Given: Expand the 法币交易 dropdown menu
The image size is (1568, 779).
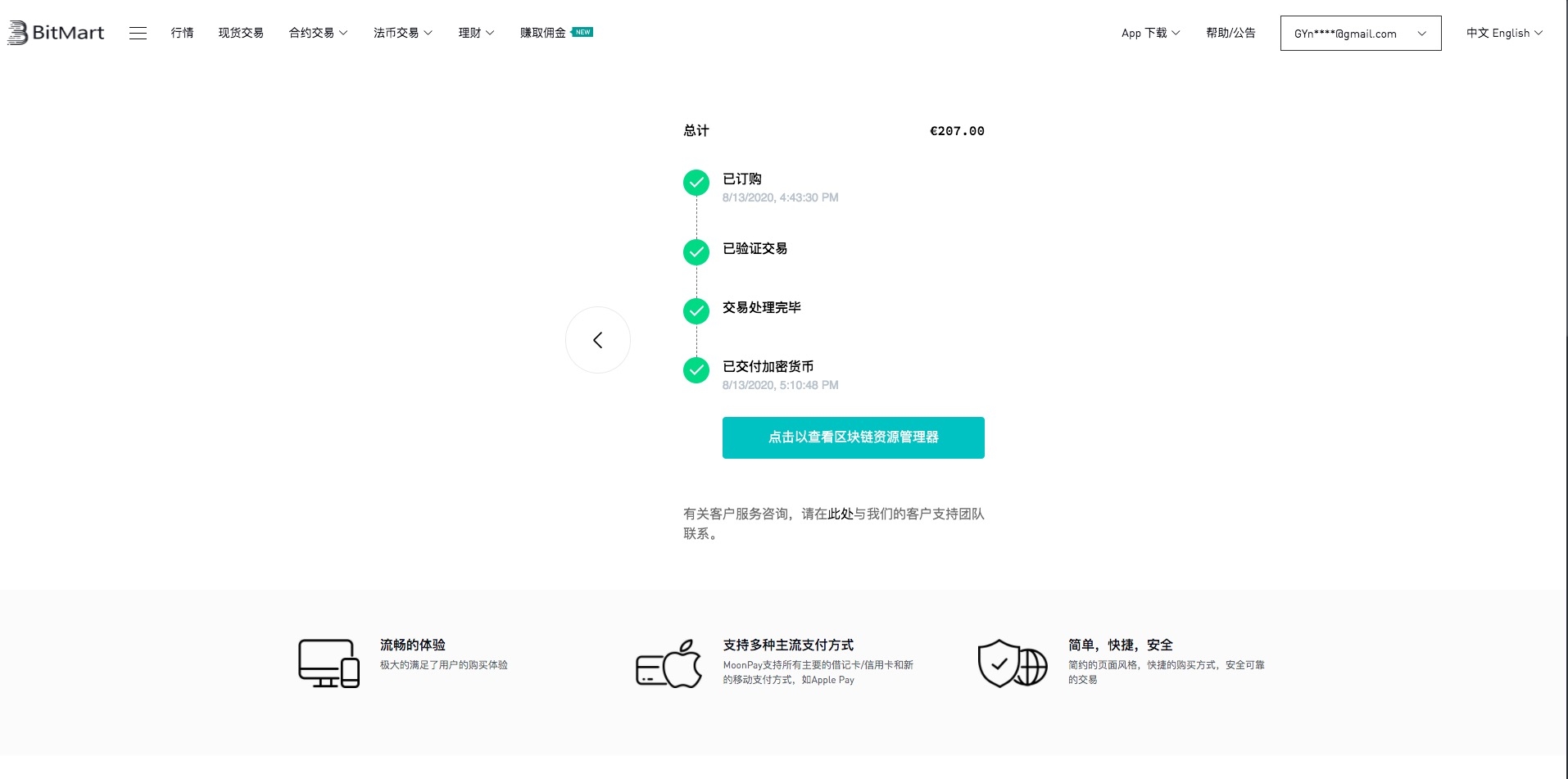Looking at the screenshot, I should (402, 33).
